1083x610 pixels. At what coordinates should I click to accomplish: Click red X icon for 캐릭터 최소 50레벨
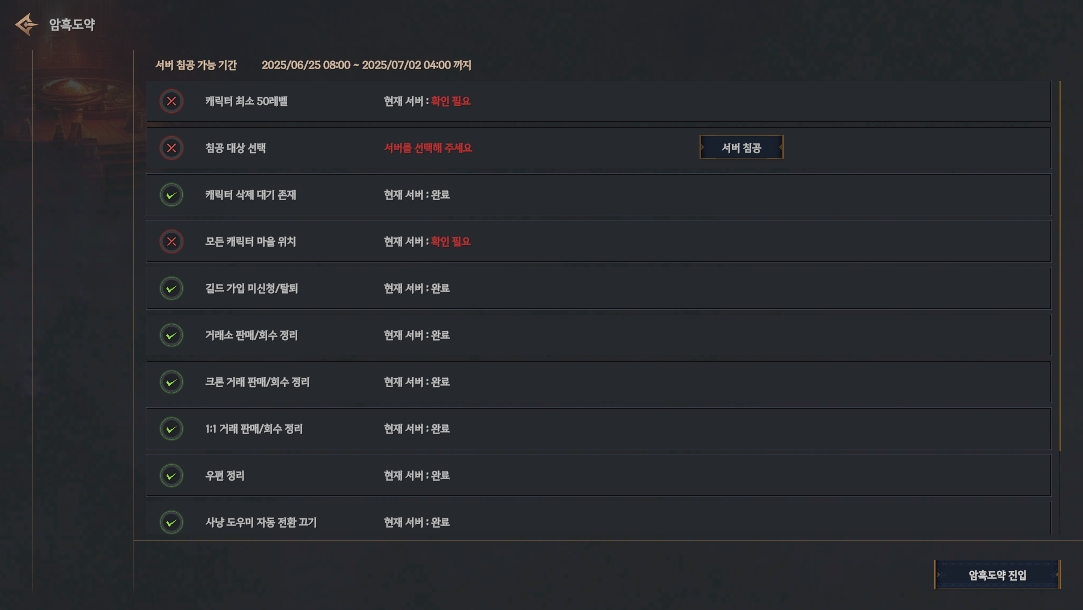pos(172,101)
